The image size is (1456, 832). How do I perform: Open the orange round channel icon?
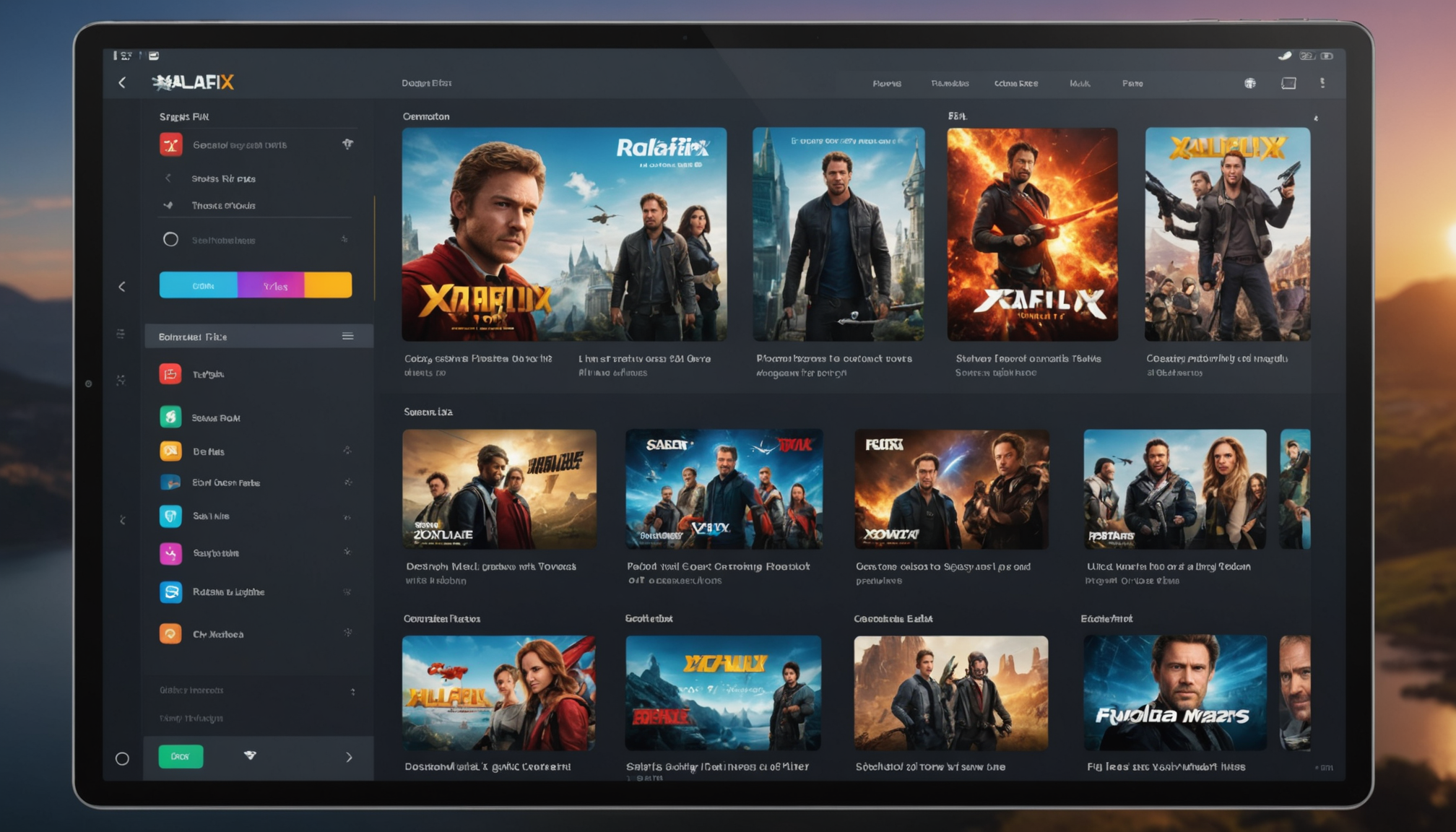(x=170, y=633)
